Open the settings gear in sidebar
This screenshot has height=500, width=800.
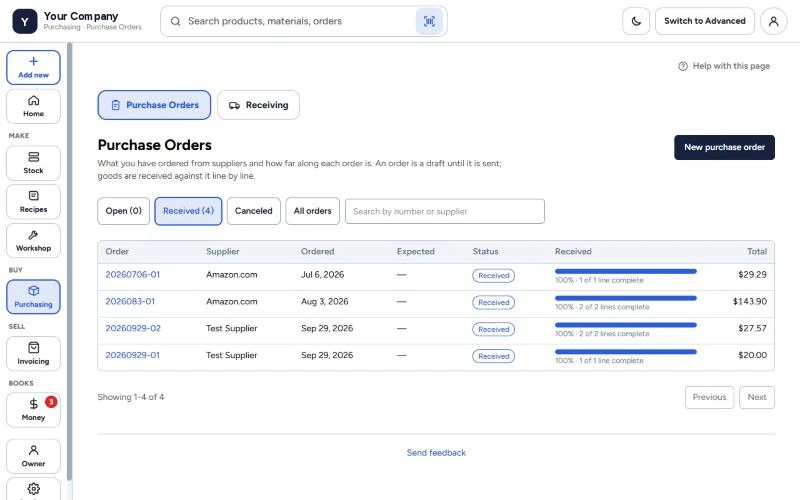pyautogui.click(x=33, y=489)
